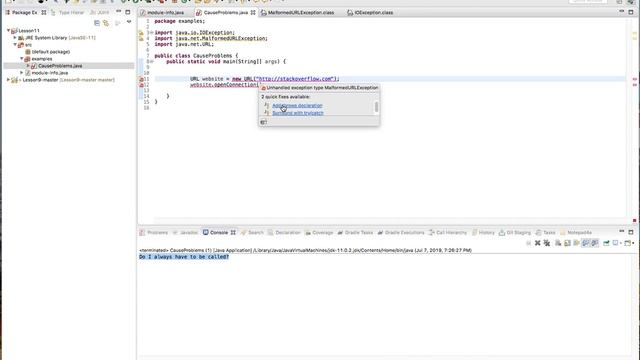Screen dimensions: 640x360
Task: Collapse the imports fold on line 3
Action: click(x=151, y=32)
